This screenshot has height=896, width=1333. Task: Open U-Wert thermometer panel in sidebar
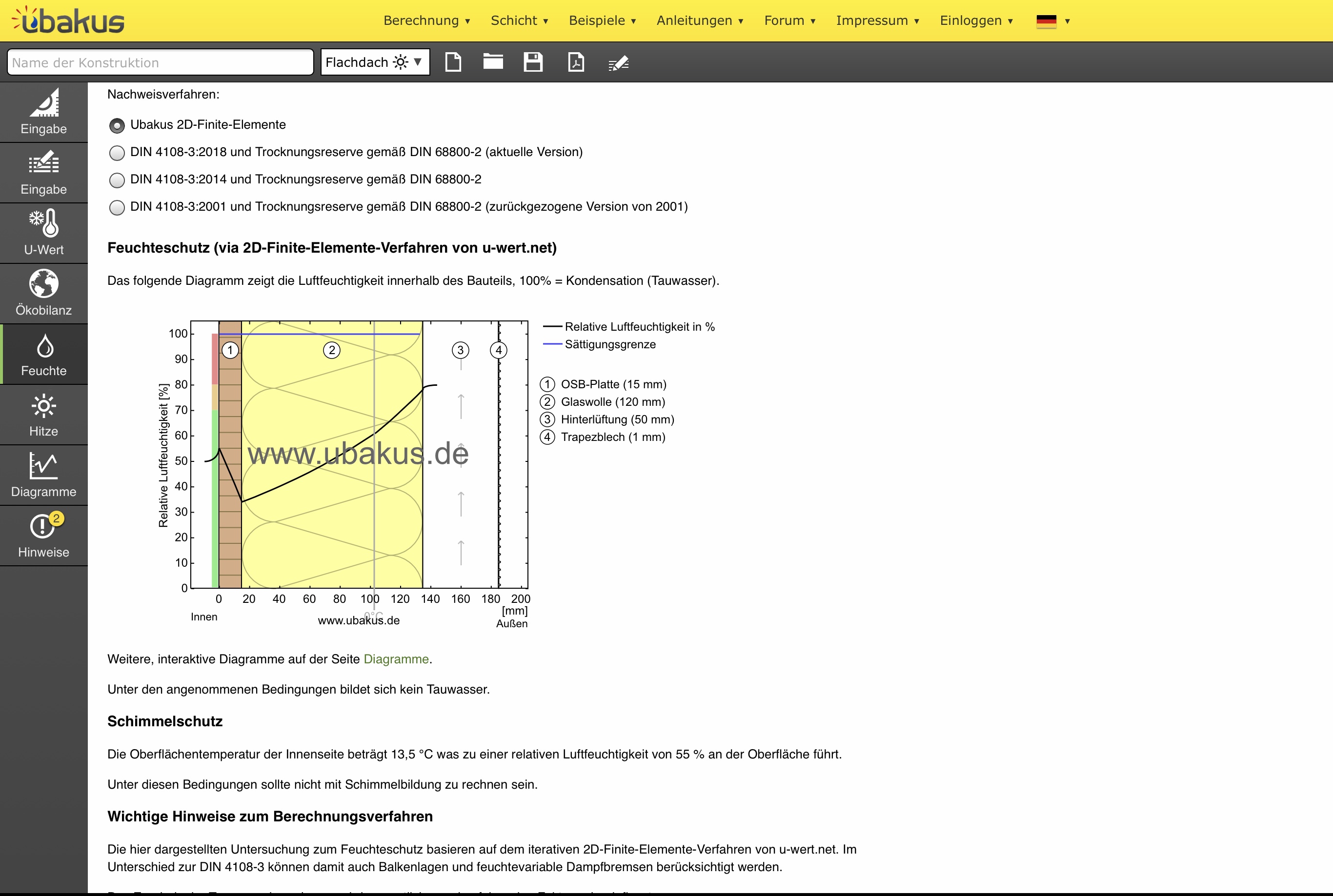(x=43, y=233)
